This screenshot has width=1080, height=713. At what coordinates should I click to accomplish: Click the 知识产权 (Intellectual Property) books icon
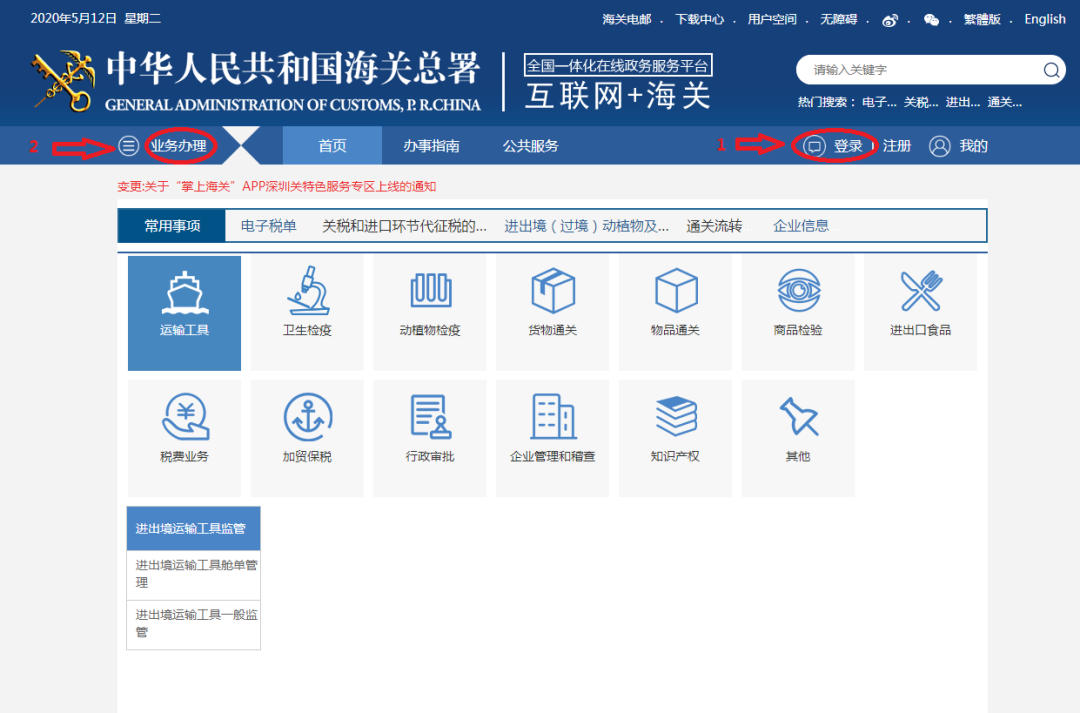[x=675, y=436]
